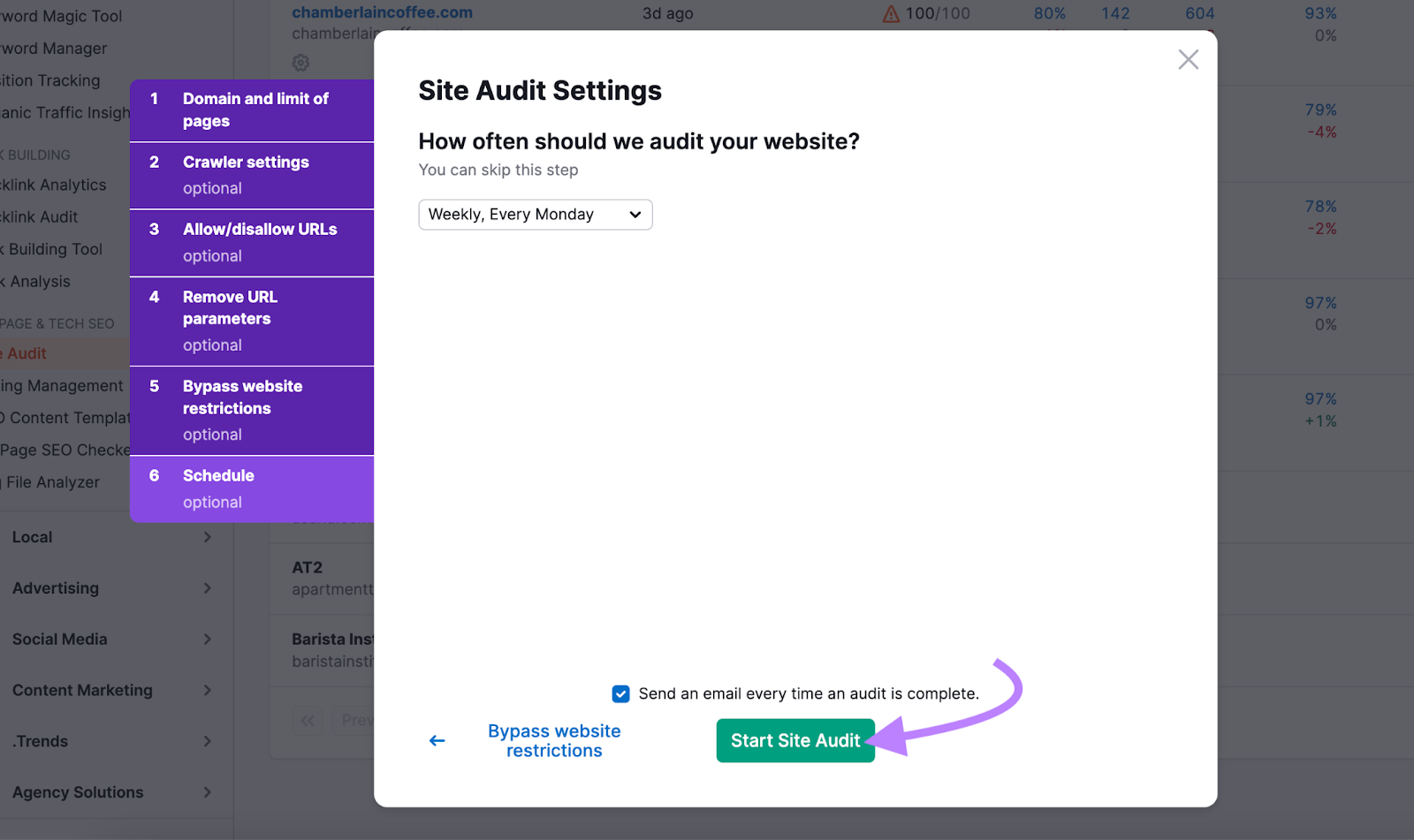Click the settings gear under chamberlaincoffee.com
The image size is (1414, 840).
coord(300,62)
